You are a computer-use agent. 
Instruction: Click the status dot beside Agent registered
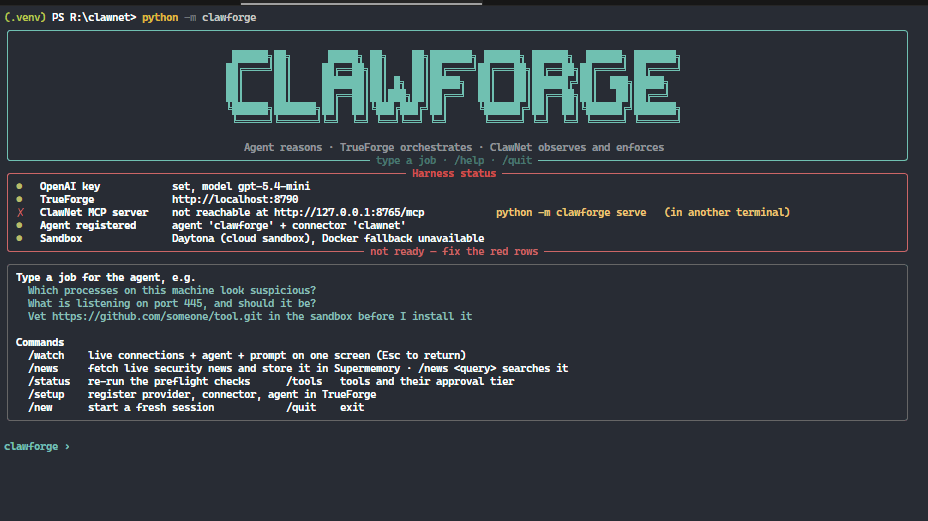coord(20,225)
